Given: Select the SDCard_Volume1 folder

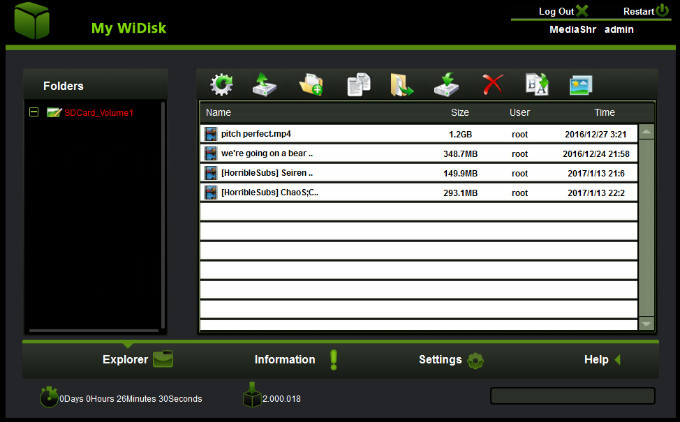Looking at the screenshot, I should 99,113.
